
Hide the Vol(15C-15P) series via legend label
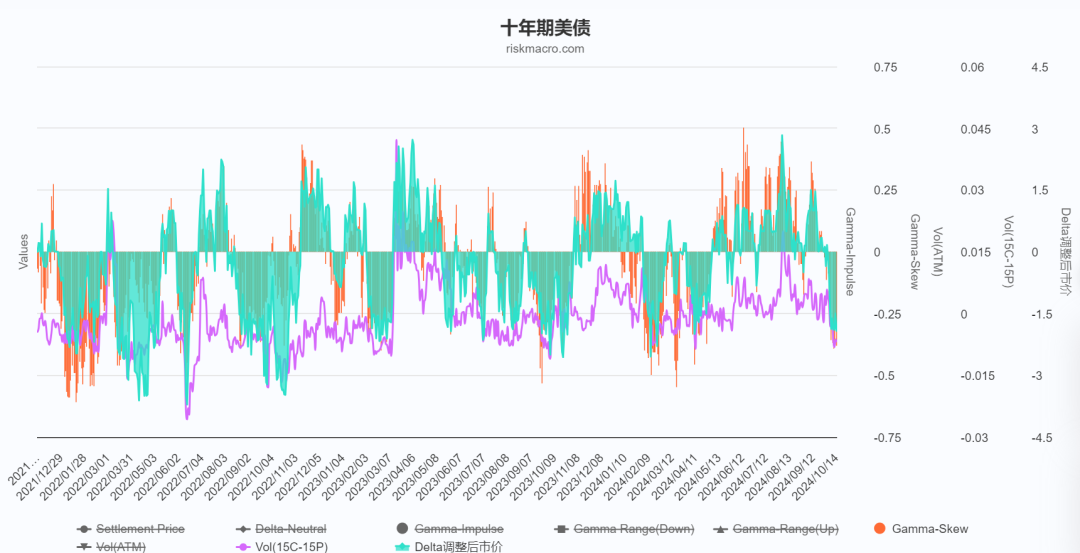pos(294,547)
